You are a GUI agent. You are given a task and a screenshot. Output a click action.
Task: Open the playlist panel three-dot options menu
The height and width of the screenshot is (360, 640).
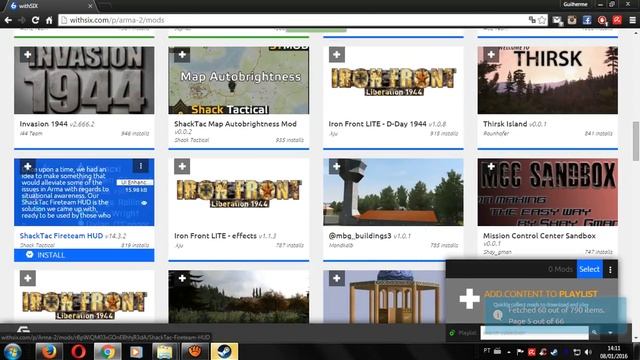pyautogui.click(x=610, y=269)
